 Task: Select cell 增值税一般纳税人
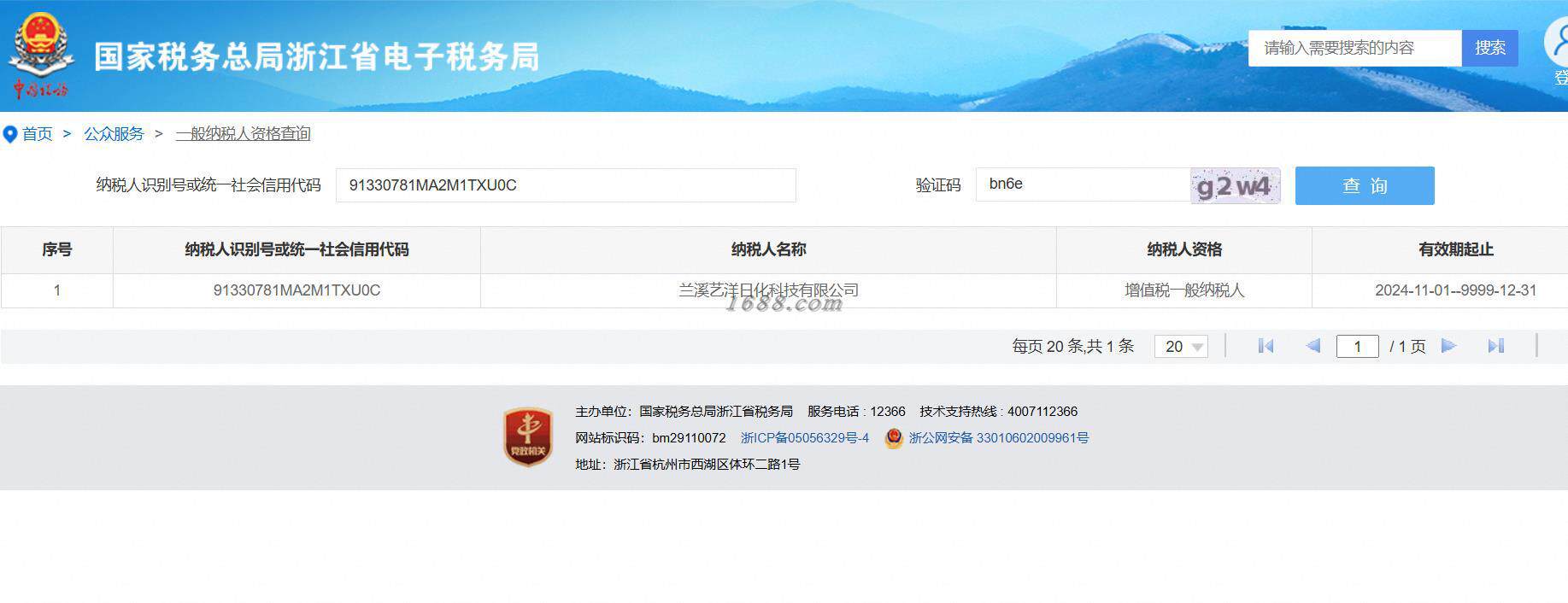(x=1184, y=290)
